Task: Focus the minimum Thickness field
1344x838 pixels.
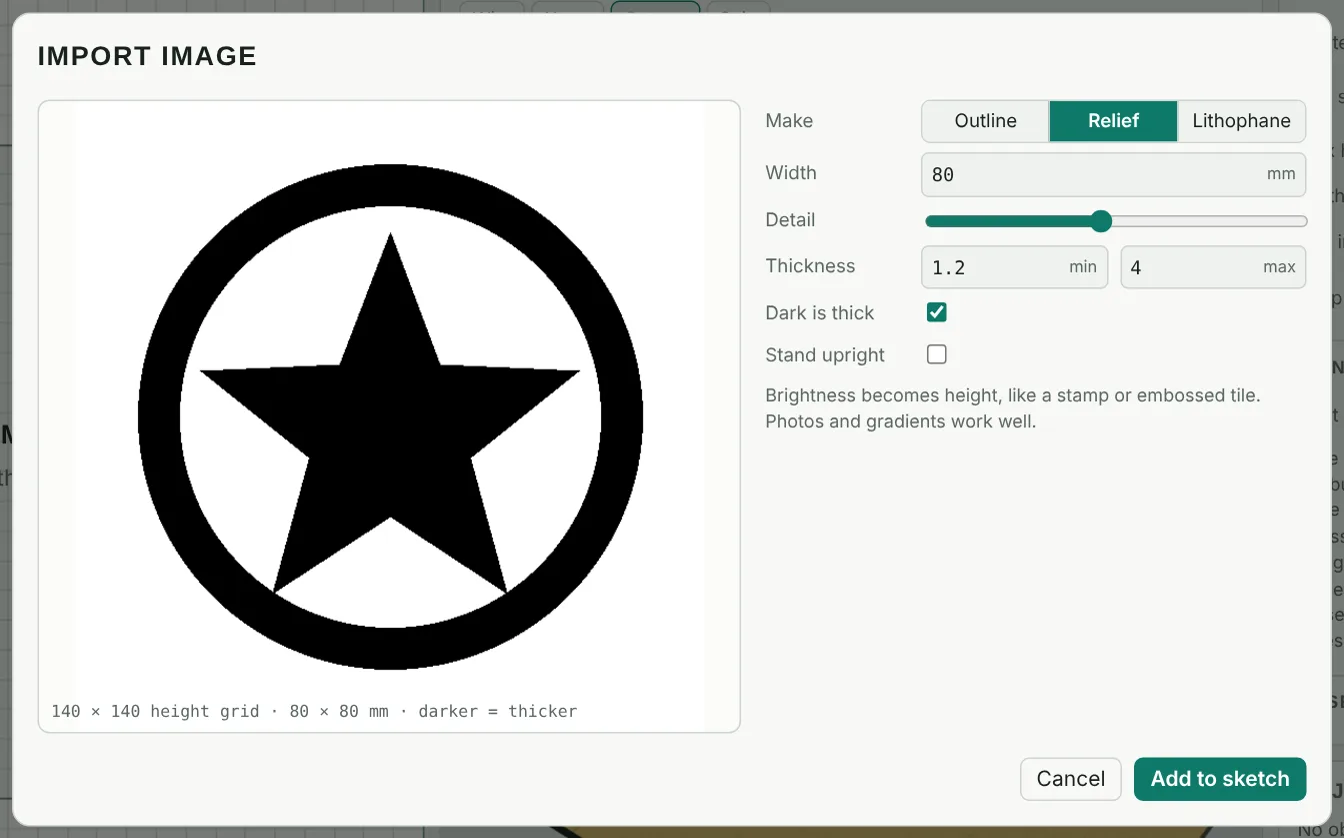Action: (x=1014, y=267)
